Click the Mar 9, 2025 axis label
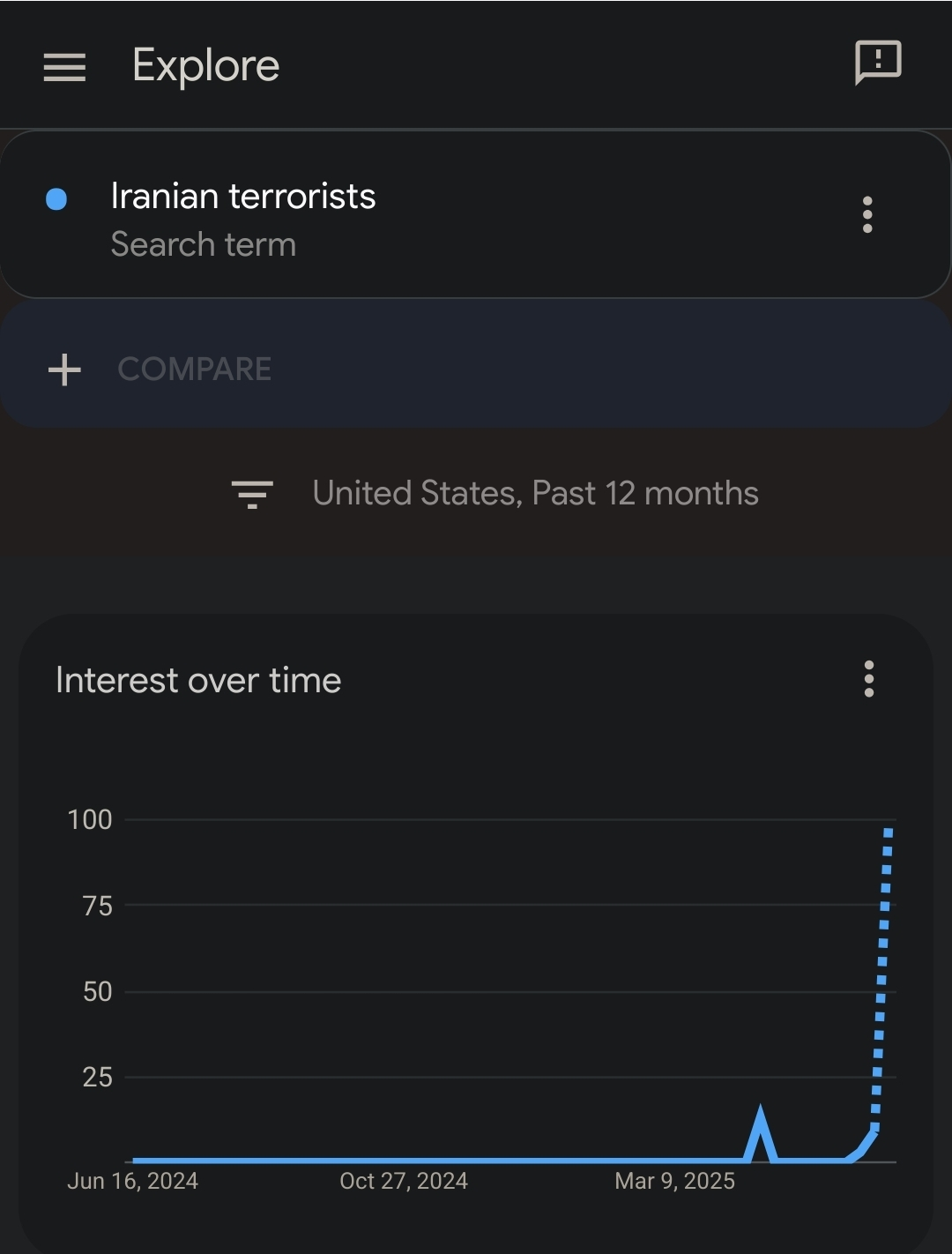Image resolution: width=952 pixels, height=1254 pixels. (x=674, y=1181)
